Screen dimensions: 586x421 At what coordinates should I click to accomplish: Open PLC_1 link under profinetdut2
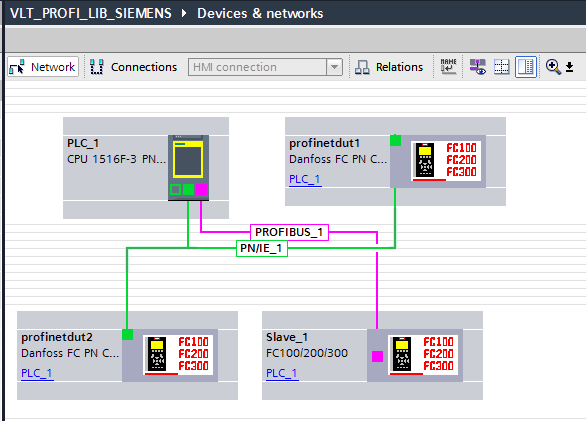37,373
